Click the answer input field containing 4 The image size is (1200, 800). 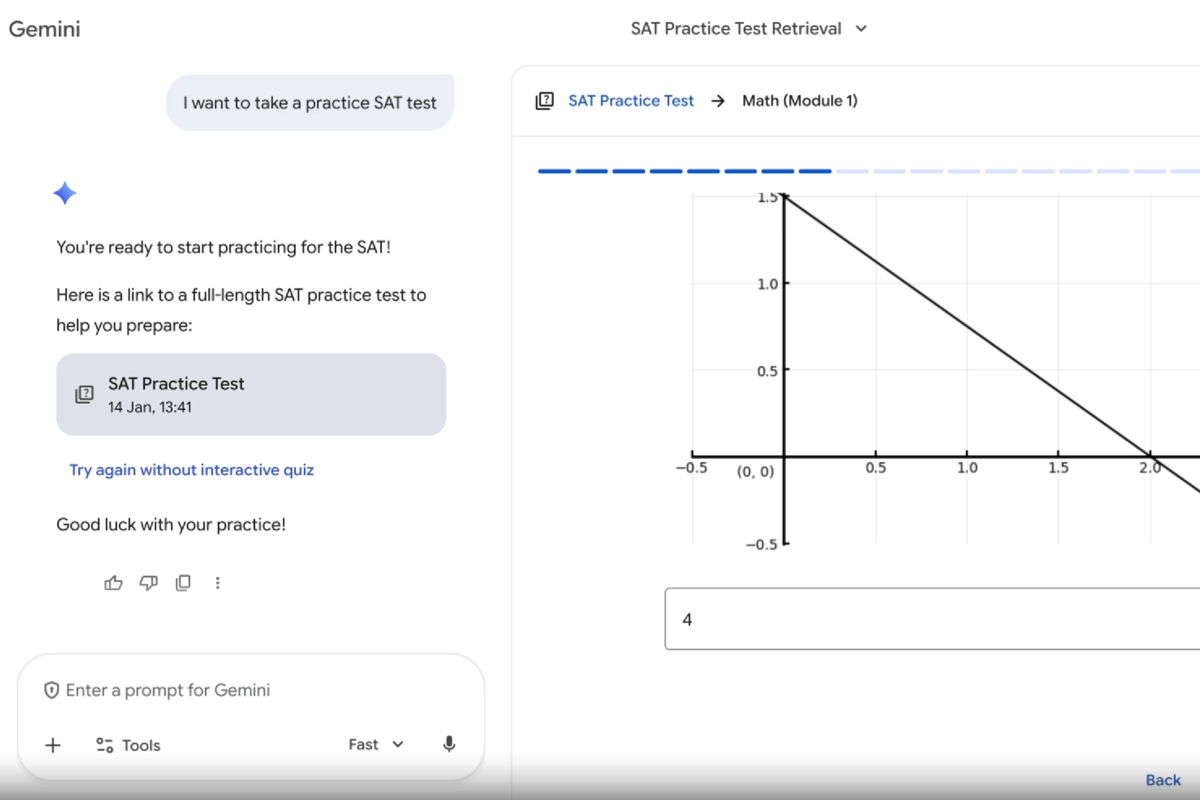point(930,619)
